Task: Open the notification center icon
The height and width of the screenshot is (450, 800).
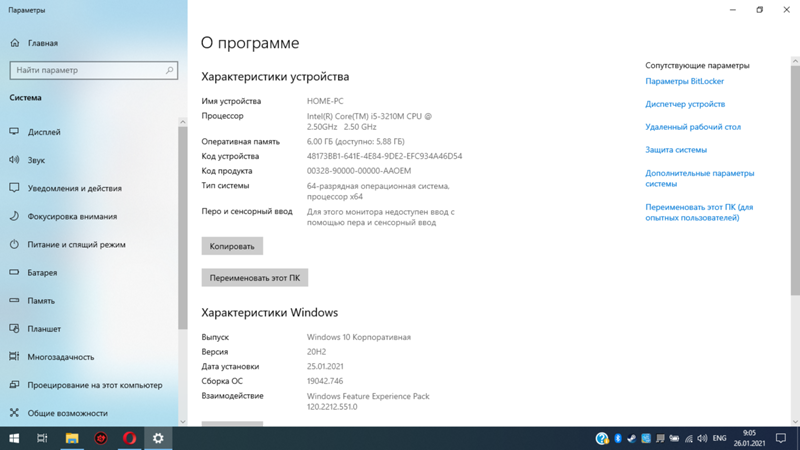Action: click(781, 438)
